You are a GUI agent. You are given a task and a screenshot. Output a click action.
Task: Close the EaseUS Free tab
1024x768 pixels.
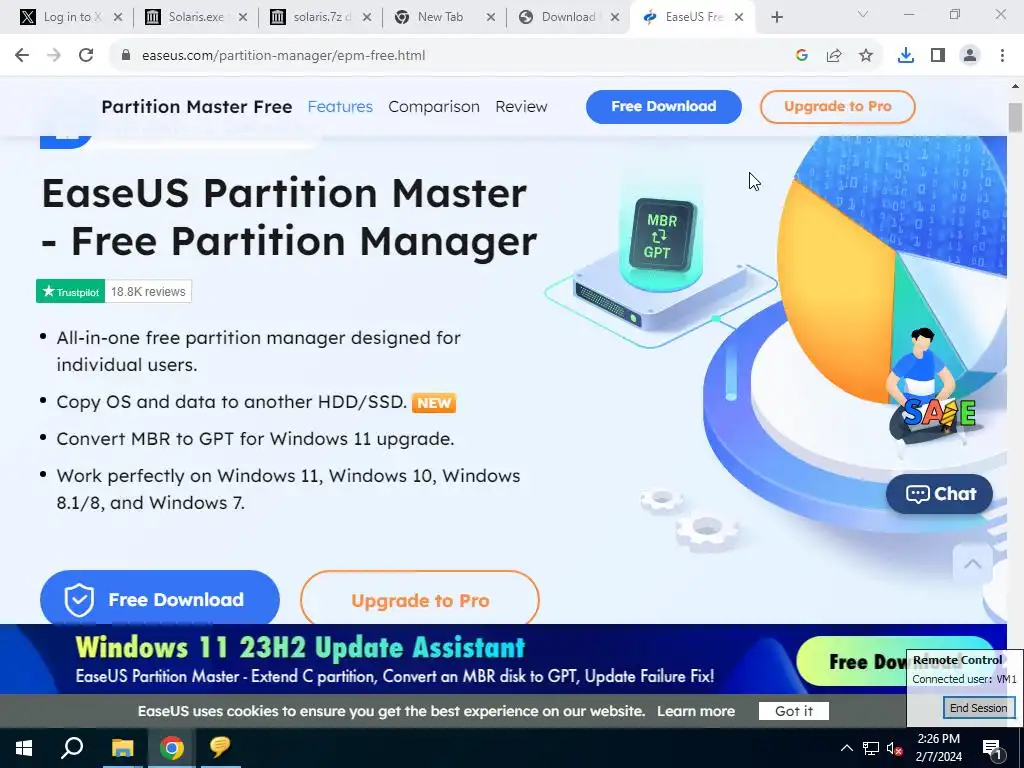coord(739,17)
